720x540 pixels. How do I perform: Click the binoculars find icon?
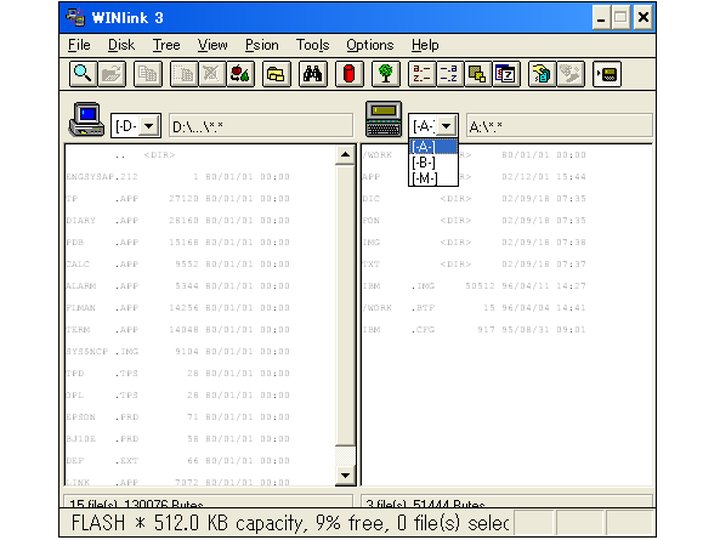pos(313,74)
